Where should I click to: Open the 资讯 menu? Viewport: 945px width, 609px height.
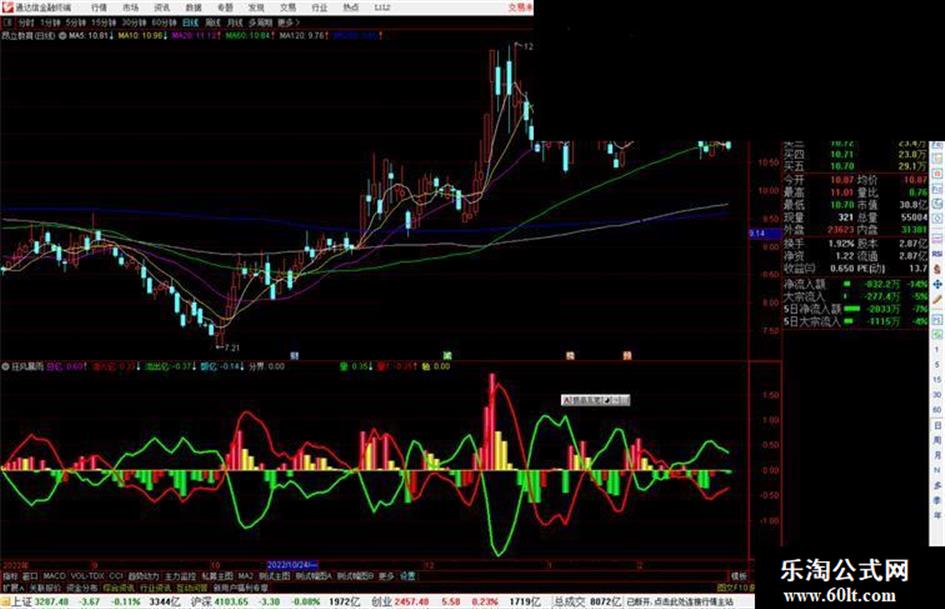click(162, 7)
